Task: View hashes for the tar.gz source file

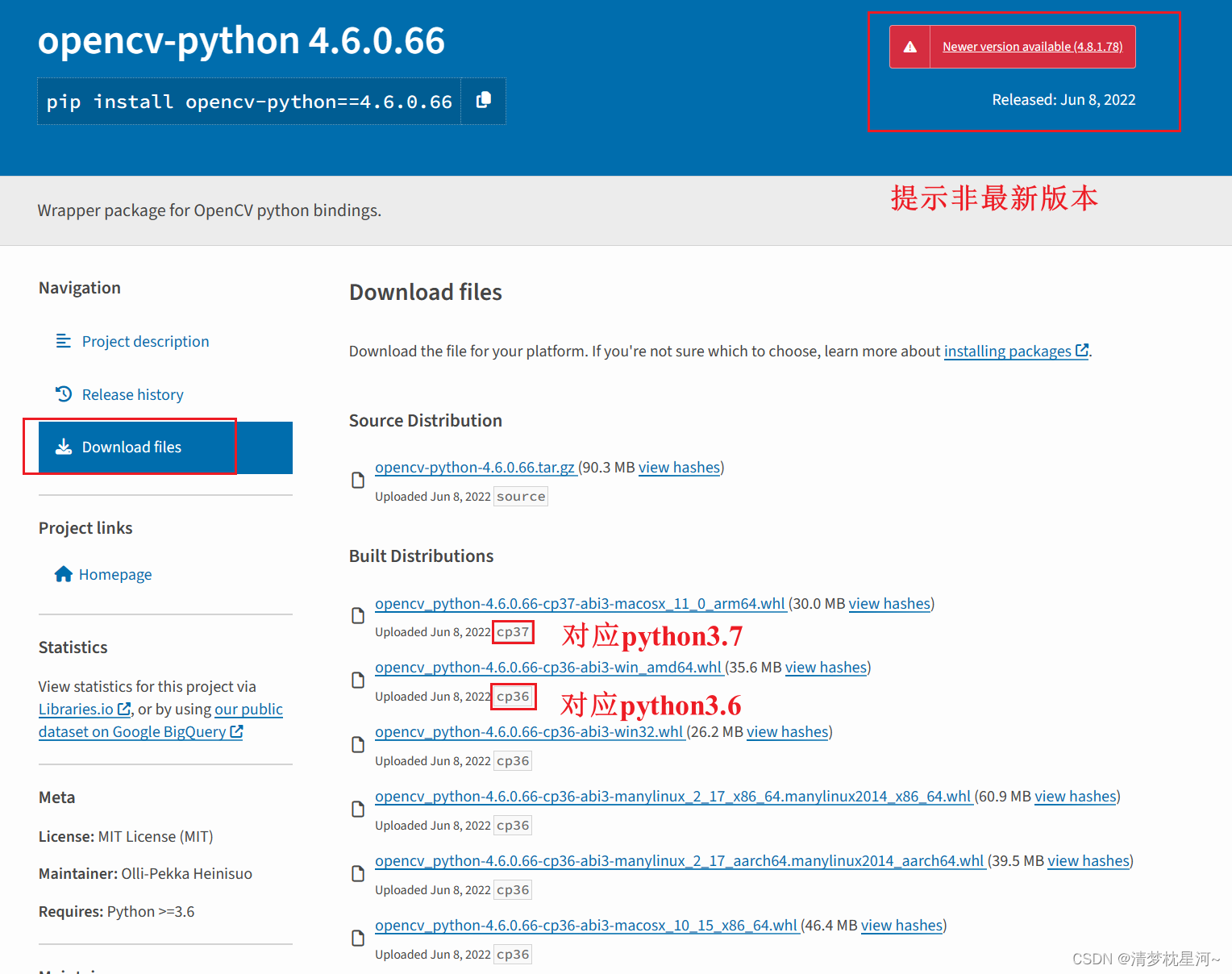Action: click(x=679, y=467)
